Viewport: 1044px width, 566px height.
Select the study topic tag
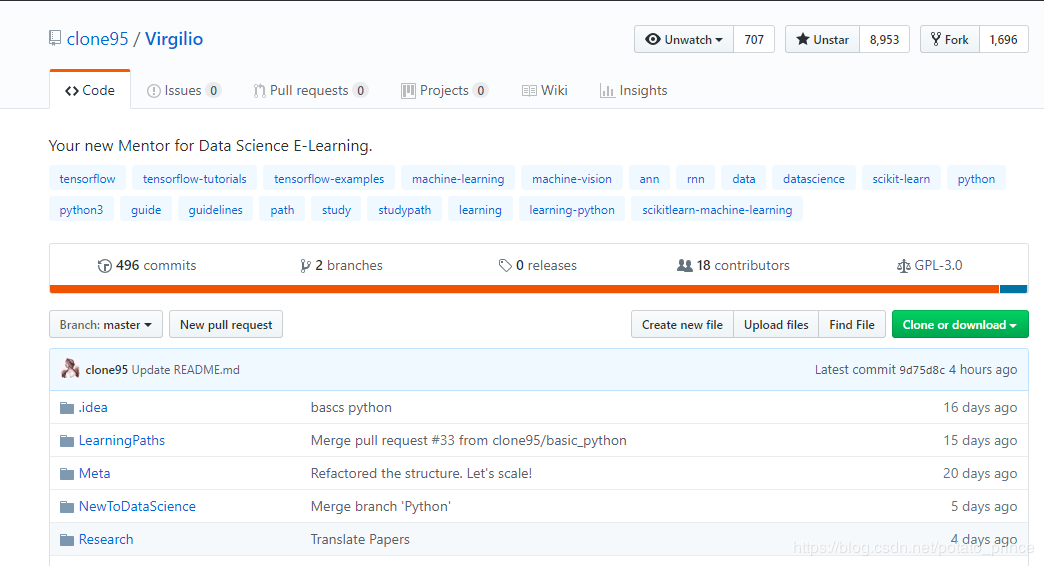point(336,210)
